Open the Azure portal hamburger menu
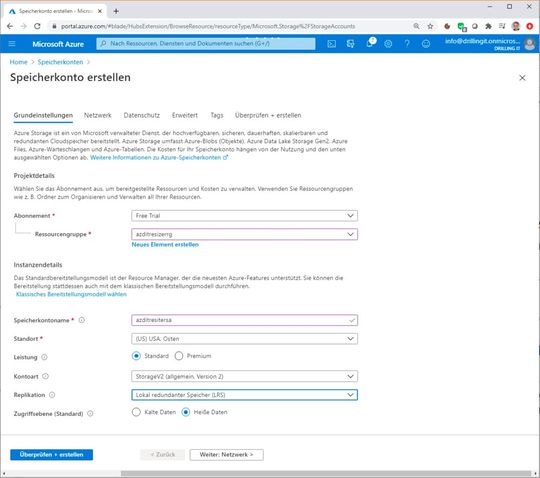The width and height of the screenshot is (540, 478). pyautogui.click(x=12, y=44)
